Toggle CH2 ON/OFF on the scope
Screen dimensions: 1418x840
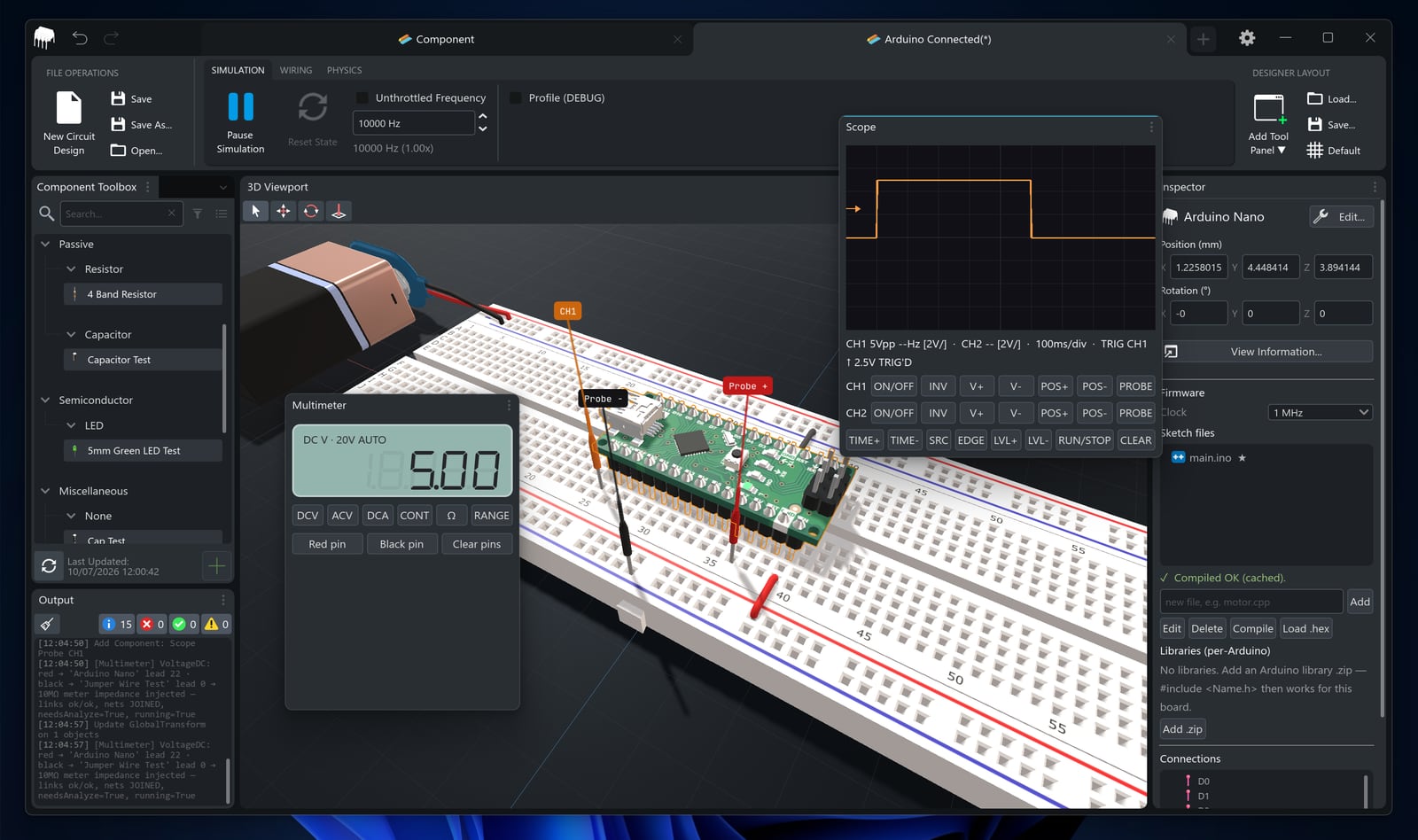coord(892,413)
